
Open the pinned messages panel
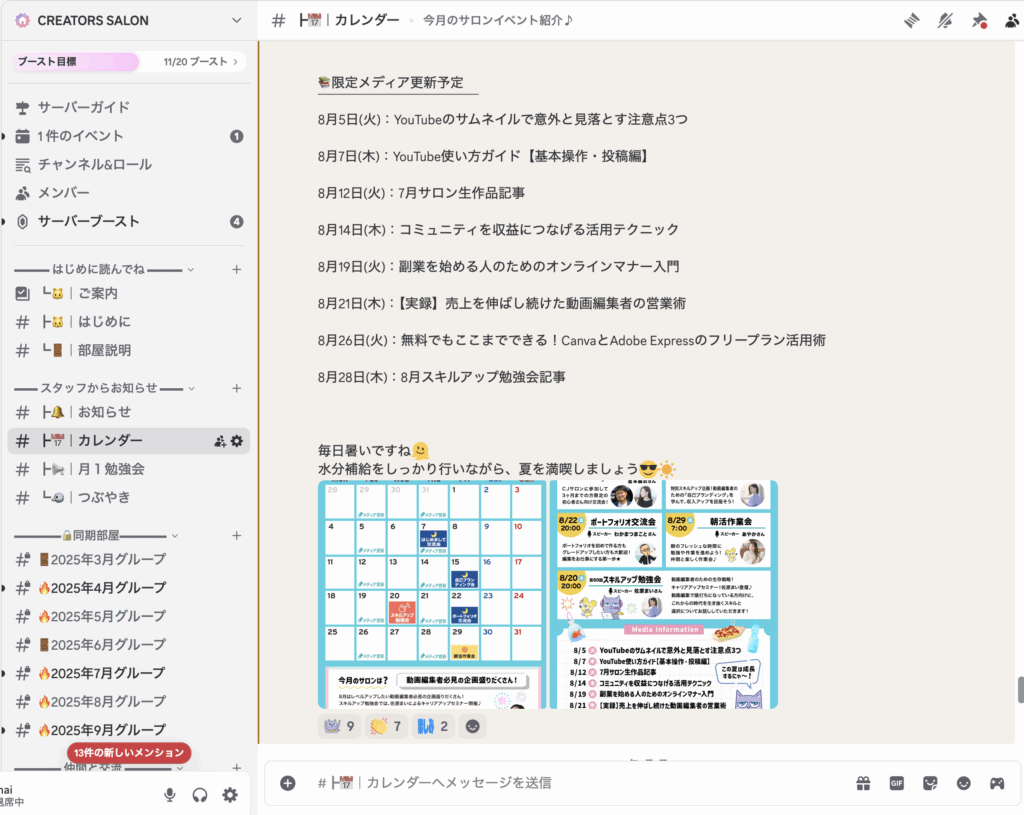979,20
